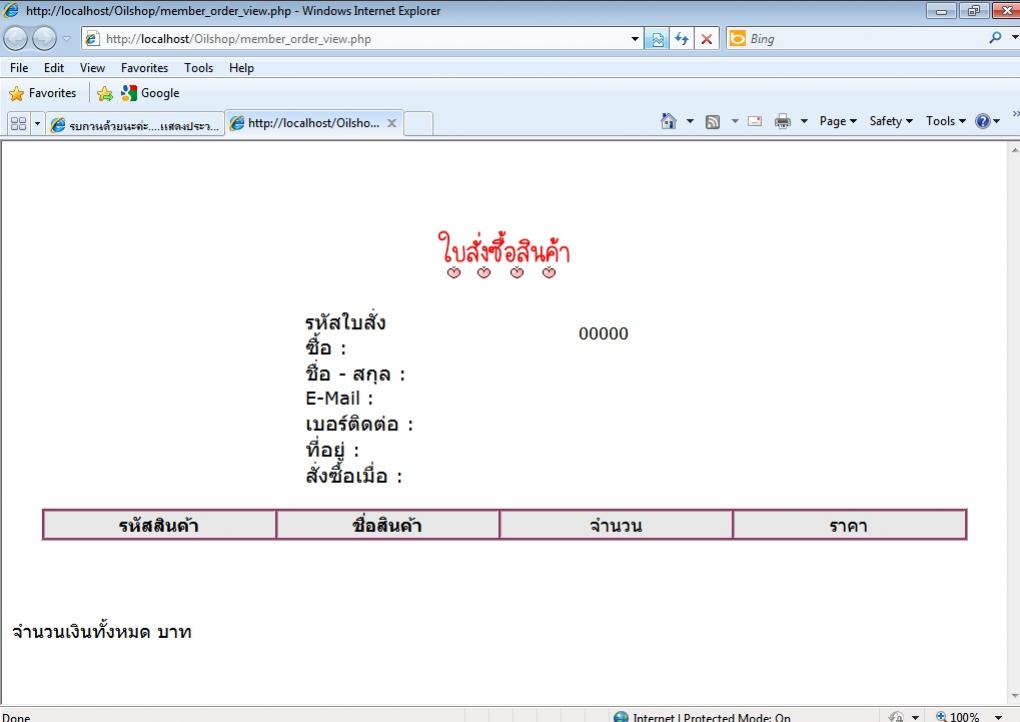Close the localhost/Oilsho tab

392,123
